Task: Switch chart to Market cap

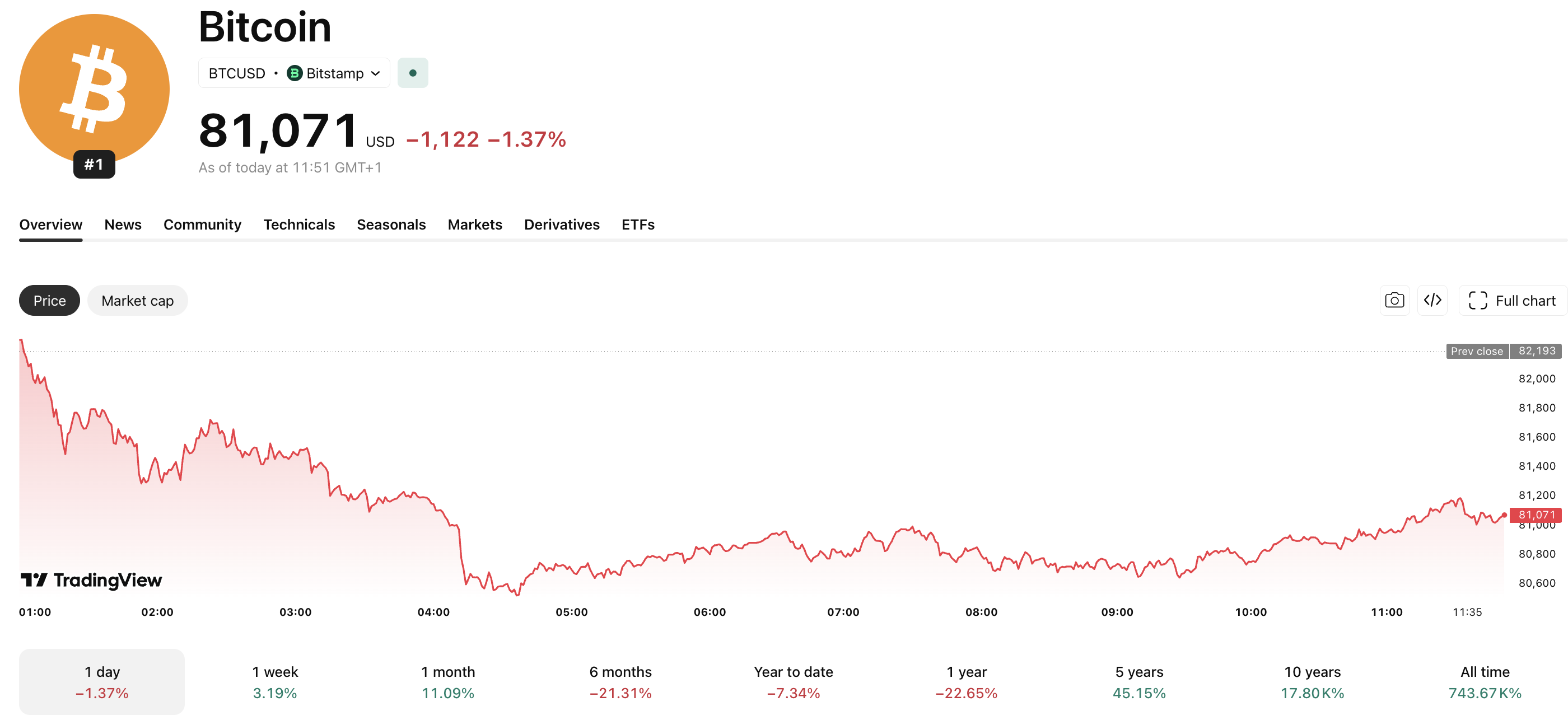Action: [138, 301]
